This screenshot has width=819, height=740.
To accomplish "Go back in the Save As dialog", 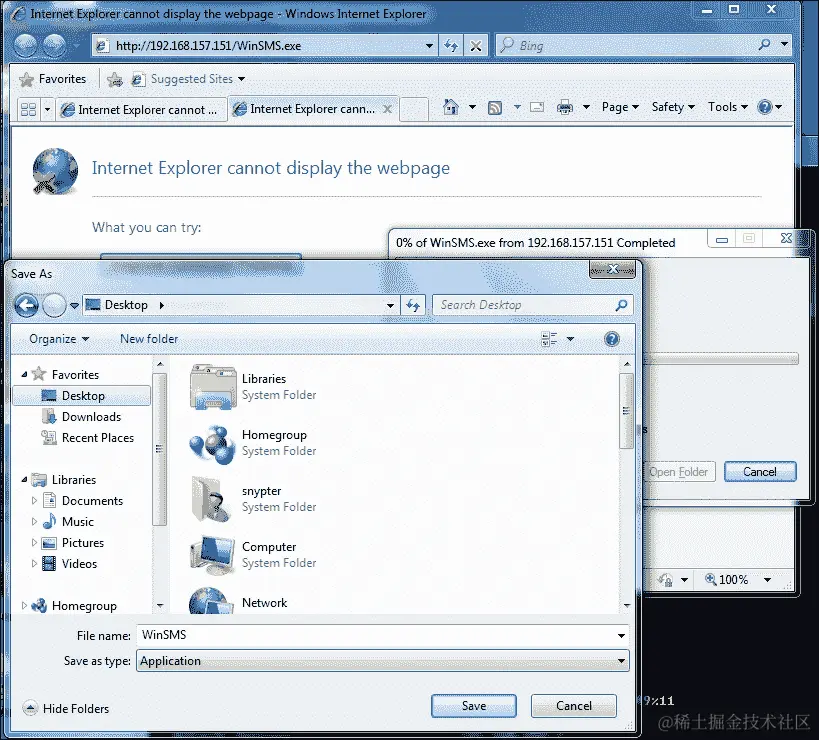I will click(26, 305).
